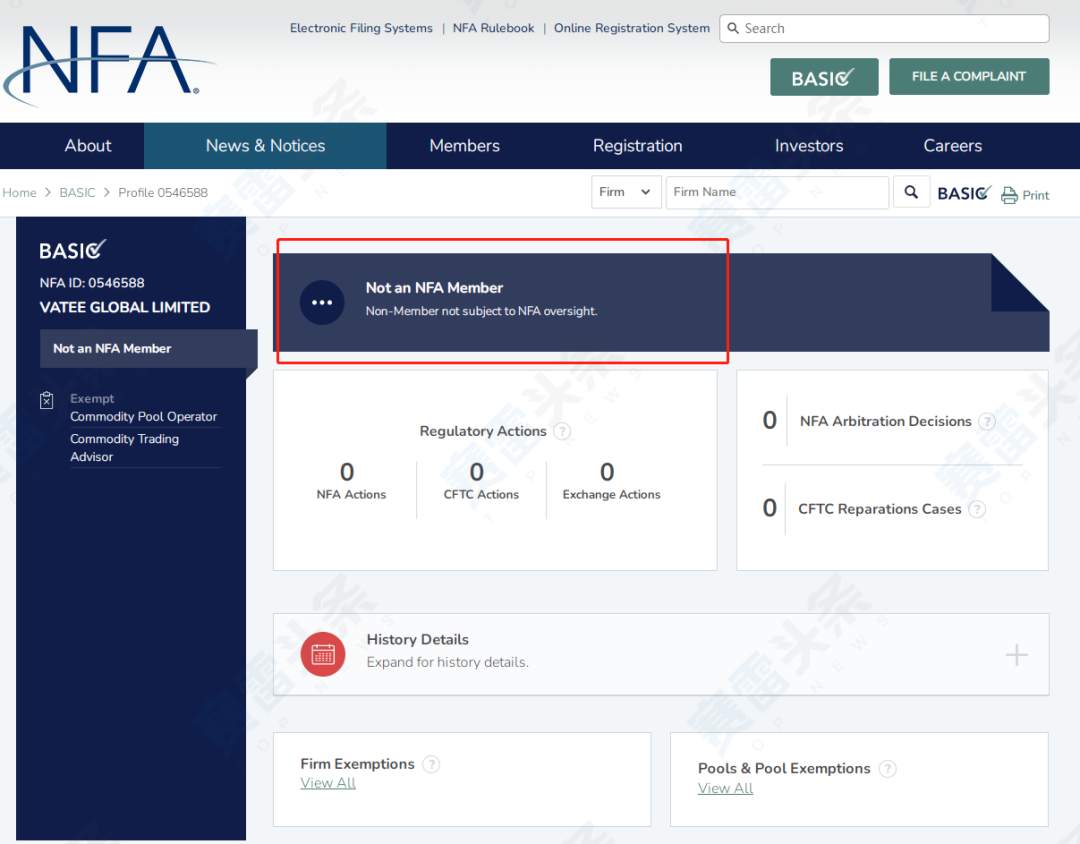Expand History Details with the plus icon

(1016, 655)
